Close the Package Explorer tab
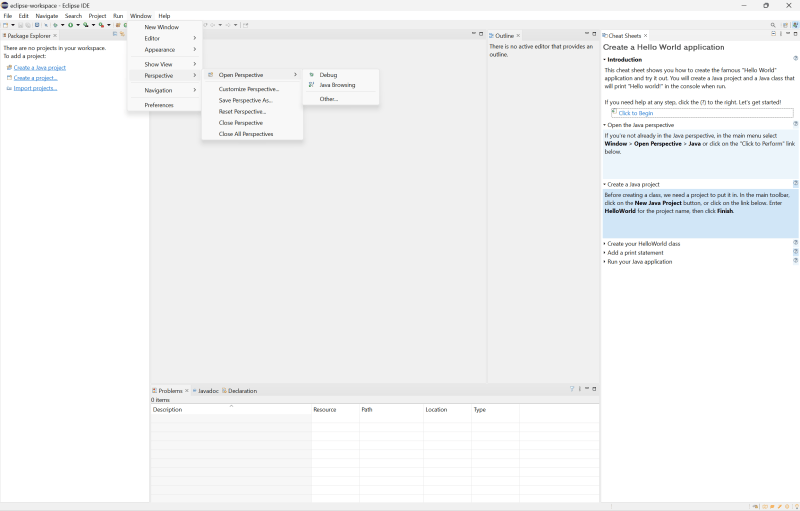 pyautogui.click(x=55, y=36)
